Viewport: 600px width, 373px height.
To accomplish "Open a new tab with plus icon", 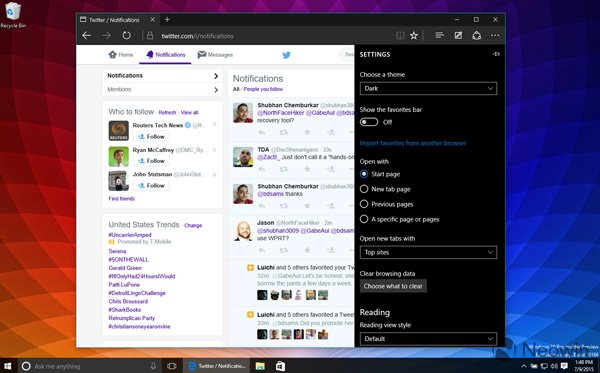I will [x=167, y=20].
